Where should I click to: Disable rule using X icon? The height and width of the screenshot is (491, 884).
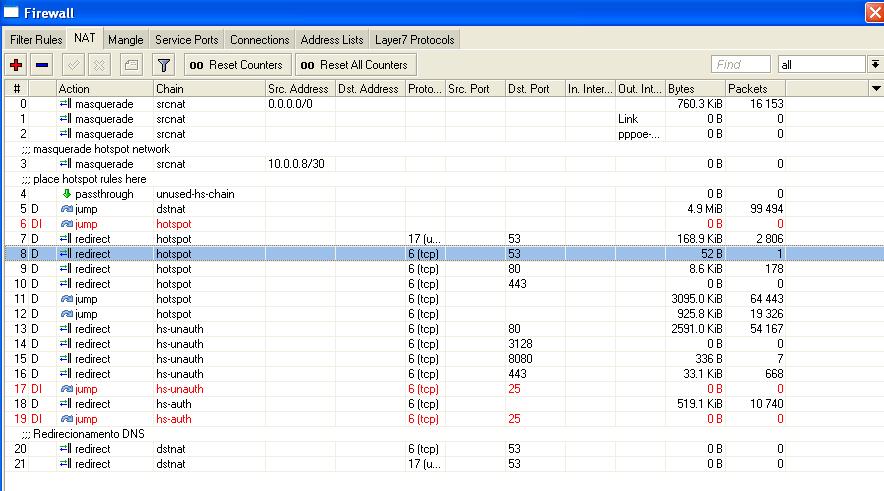[x=99, y=65]
